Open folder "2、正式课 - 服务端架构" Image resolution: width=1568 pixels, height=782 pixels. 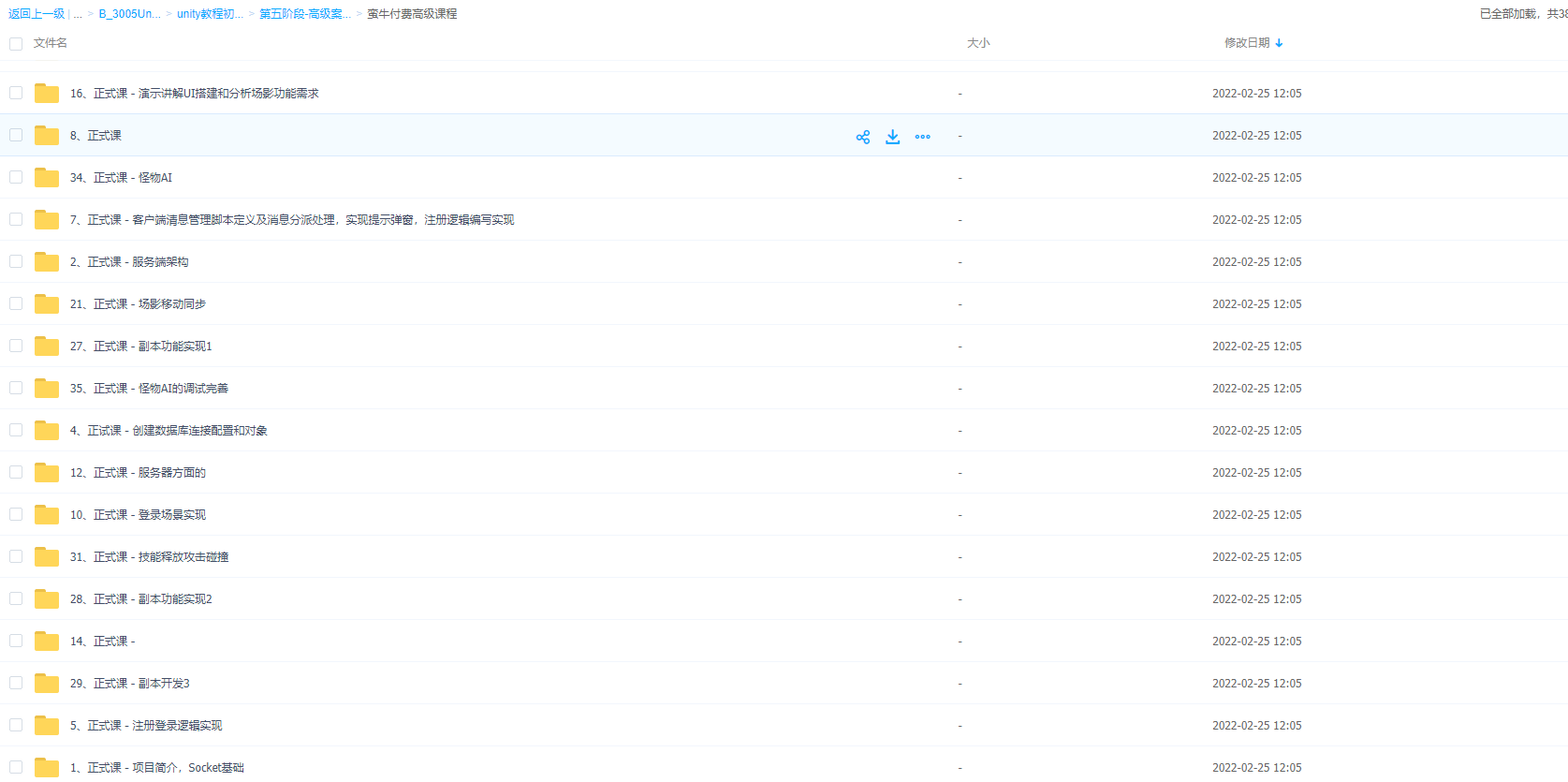129,262
